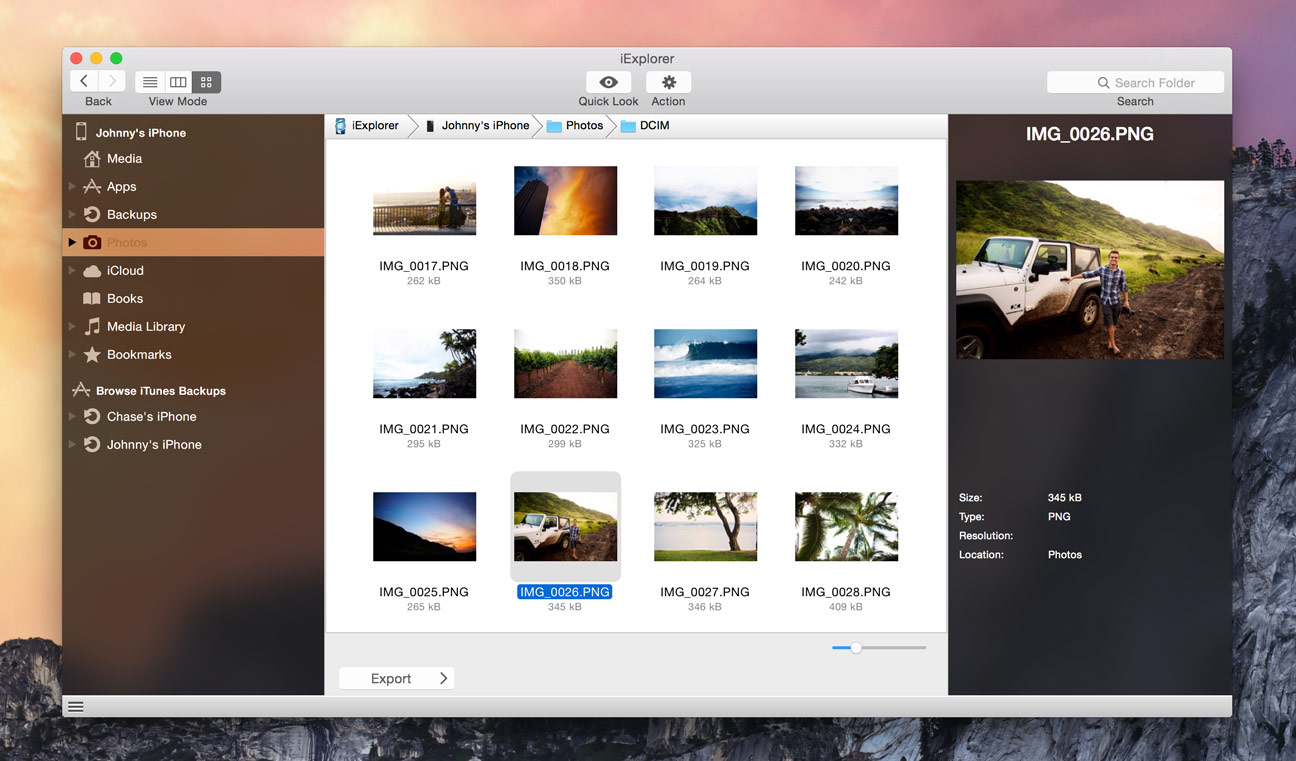The image size is (1296, 761).
Task: Click the large jeep preview image
Action: (1090, 270)
